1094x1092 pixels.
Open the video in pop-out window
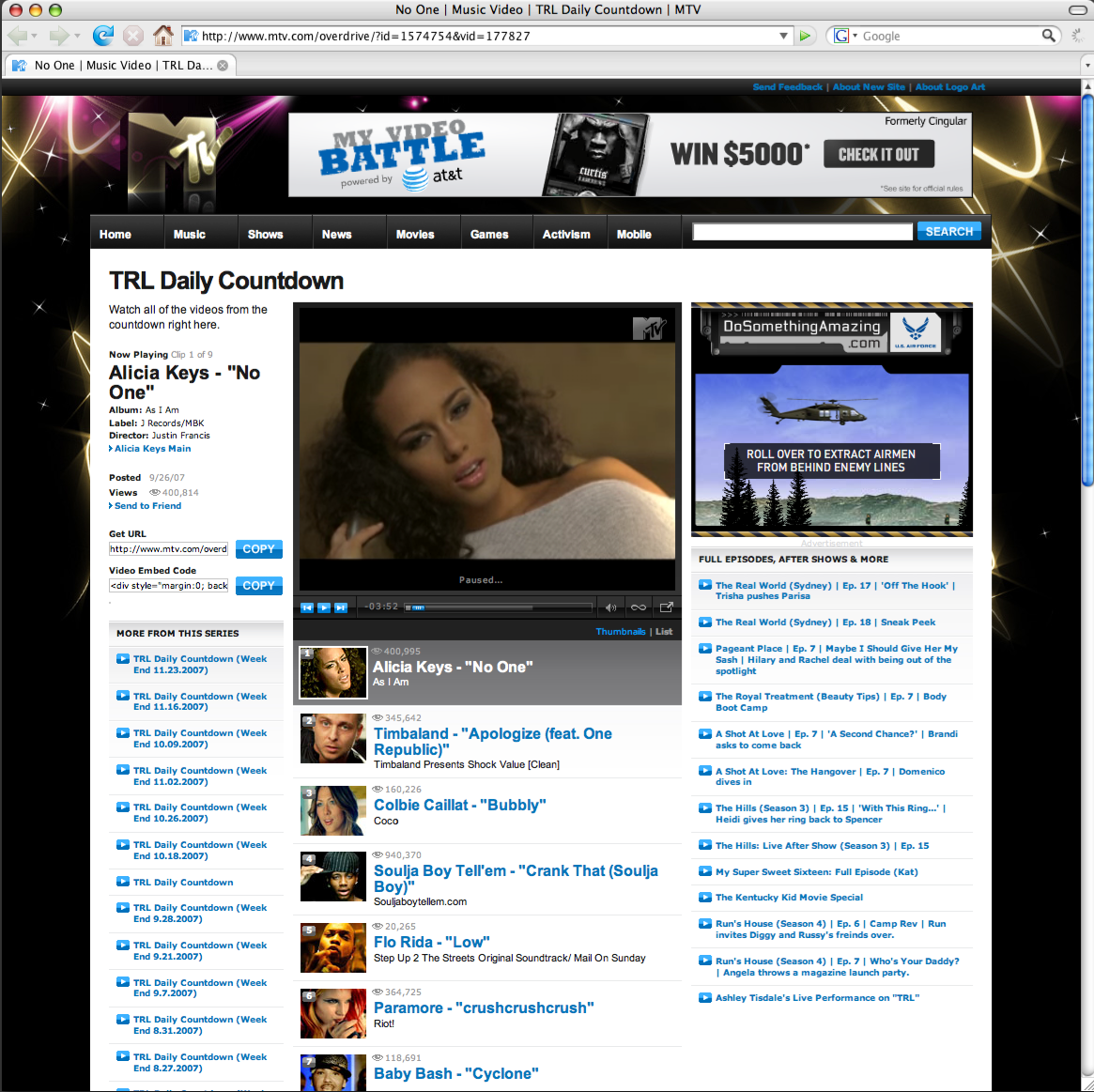(667, 608)
